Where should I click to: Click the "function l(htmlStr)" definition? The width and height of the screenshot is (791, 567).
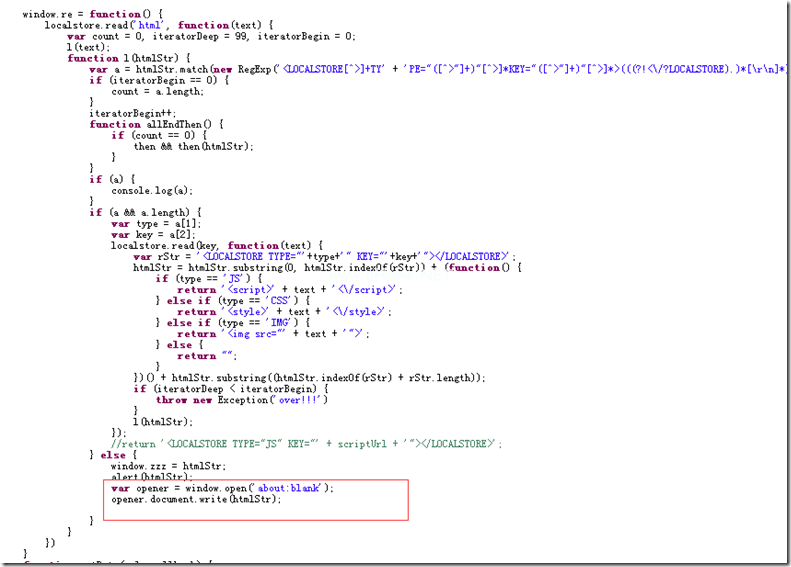coord(127,59)
